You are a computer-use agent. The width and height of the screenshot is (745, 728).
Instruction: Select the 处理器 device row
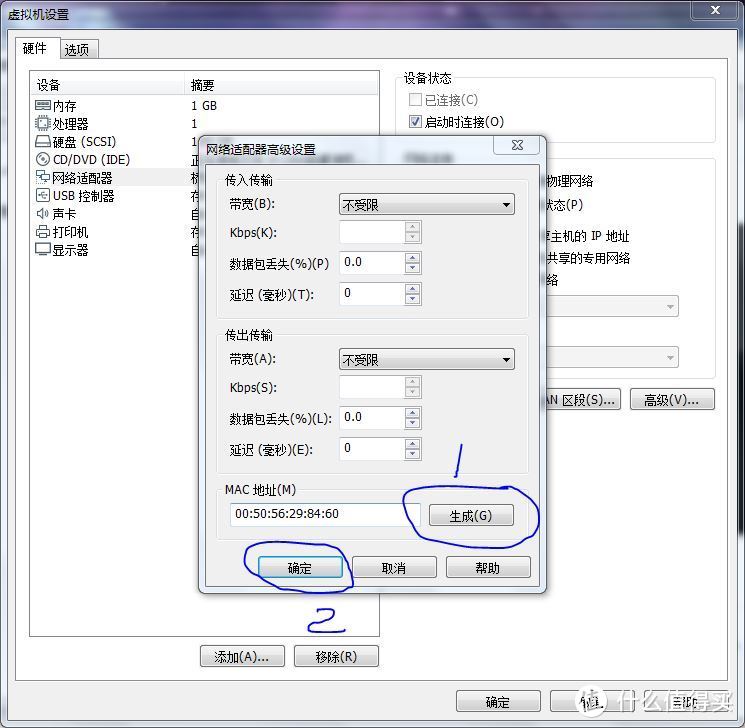pos(204,124)
